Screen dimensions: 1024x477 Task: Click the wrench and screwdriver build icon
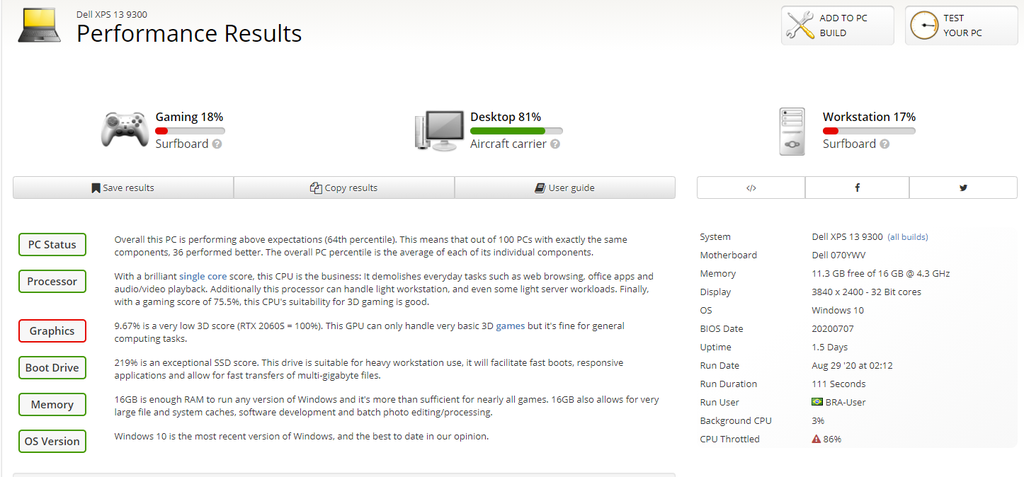(799, 25)
